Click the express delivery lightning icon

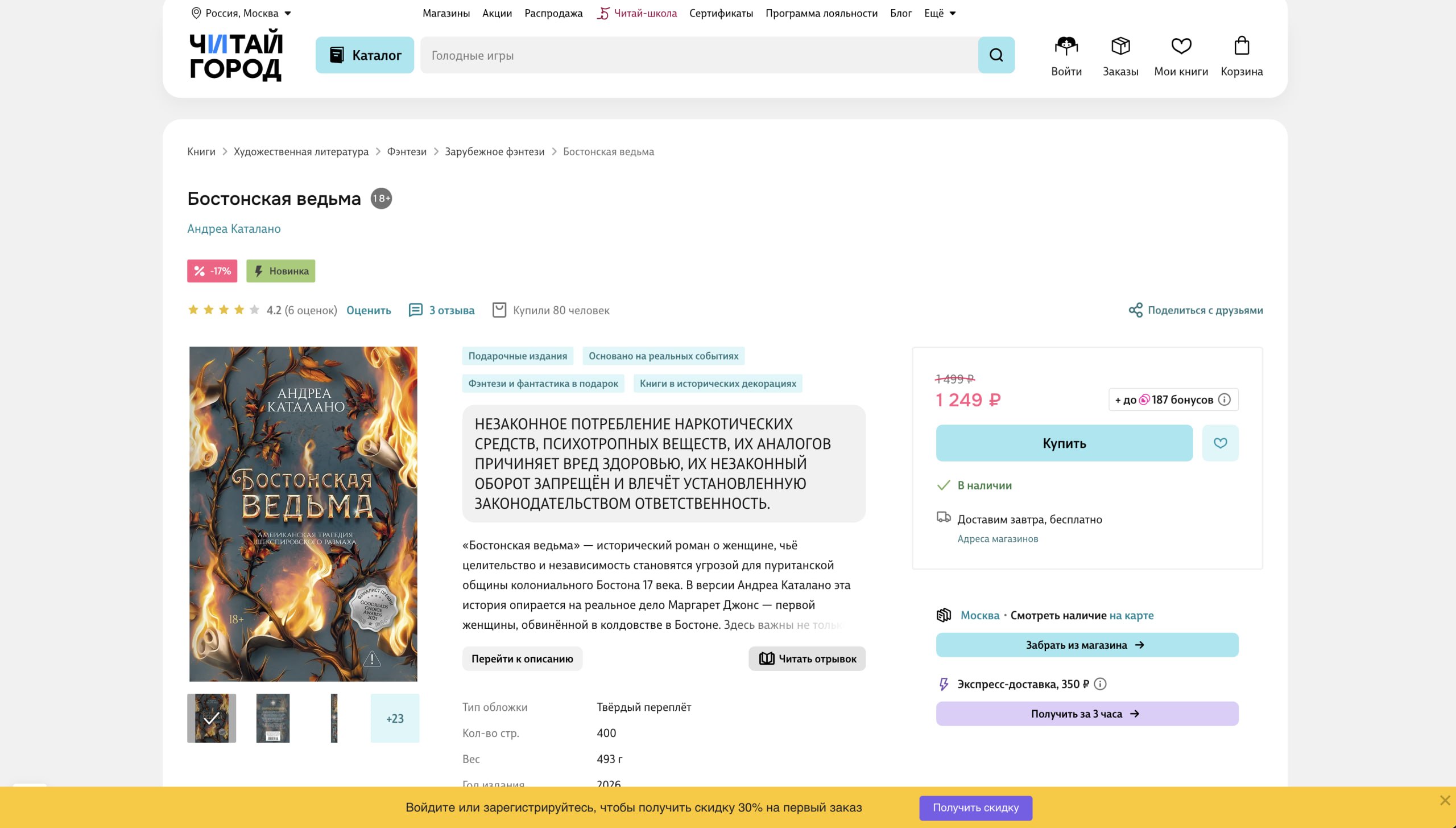(x=944, y=684)
